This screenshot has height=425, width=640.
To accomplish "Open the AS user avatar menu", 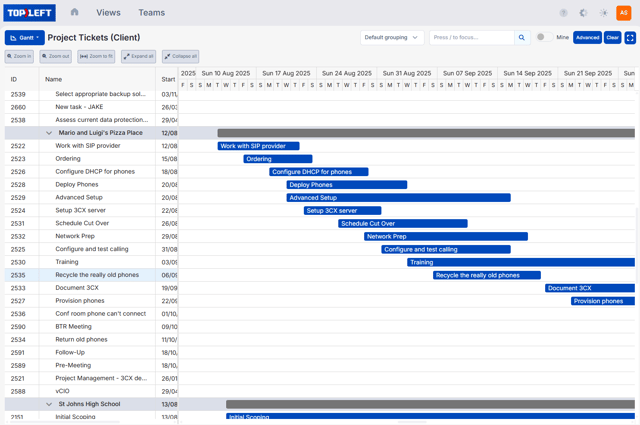I will coord(623,13).
